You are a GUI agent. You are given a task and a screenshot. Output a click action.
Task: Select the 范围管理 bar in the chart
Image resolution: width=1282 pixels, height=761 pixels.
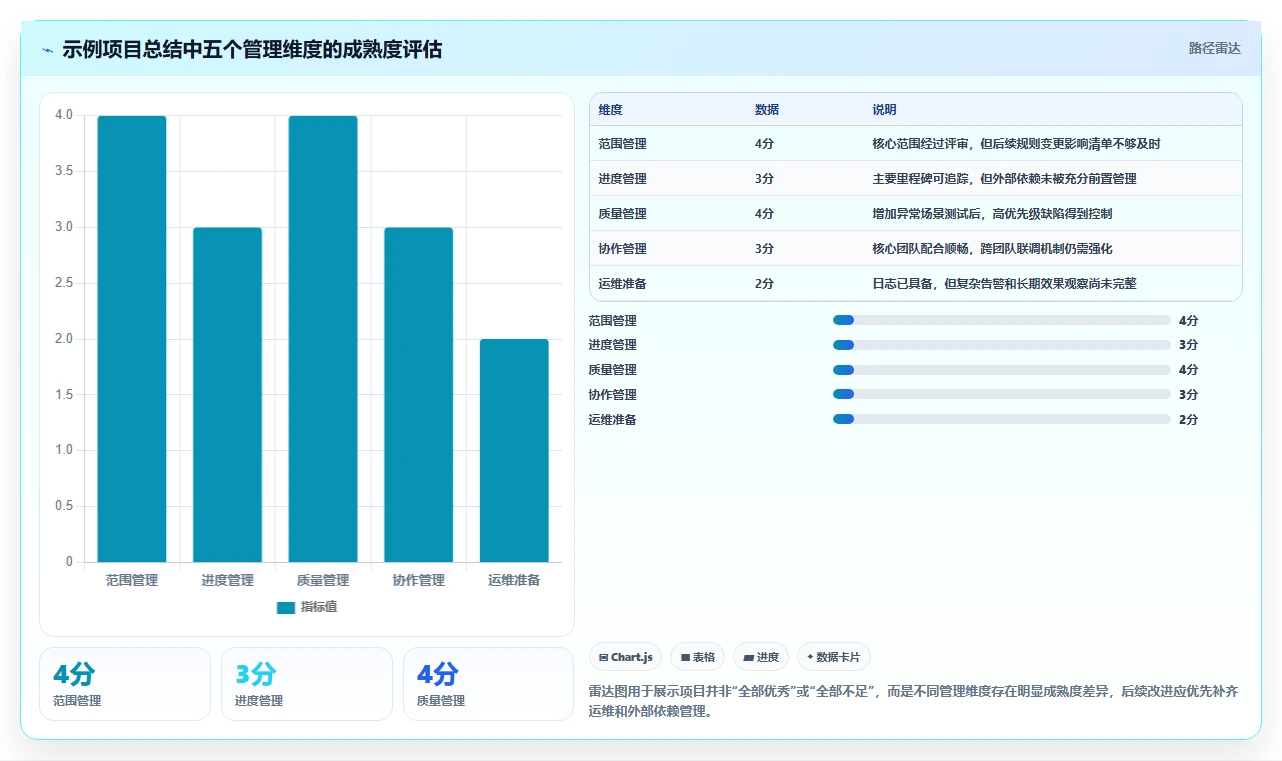[132, 339]
